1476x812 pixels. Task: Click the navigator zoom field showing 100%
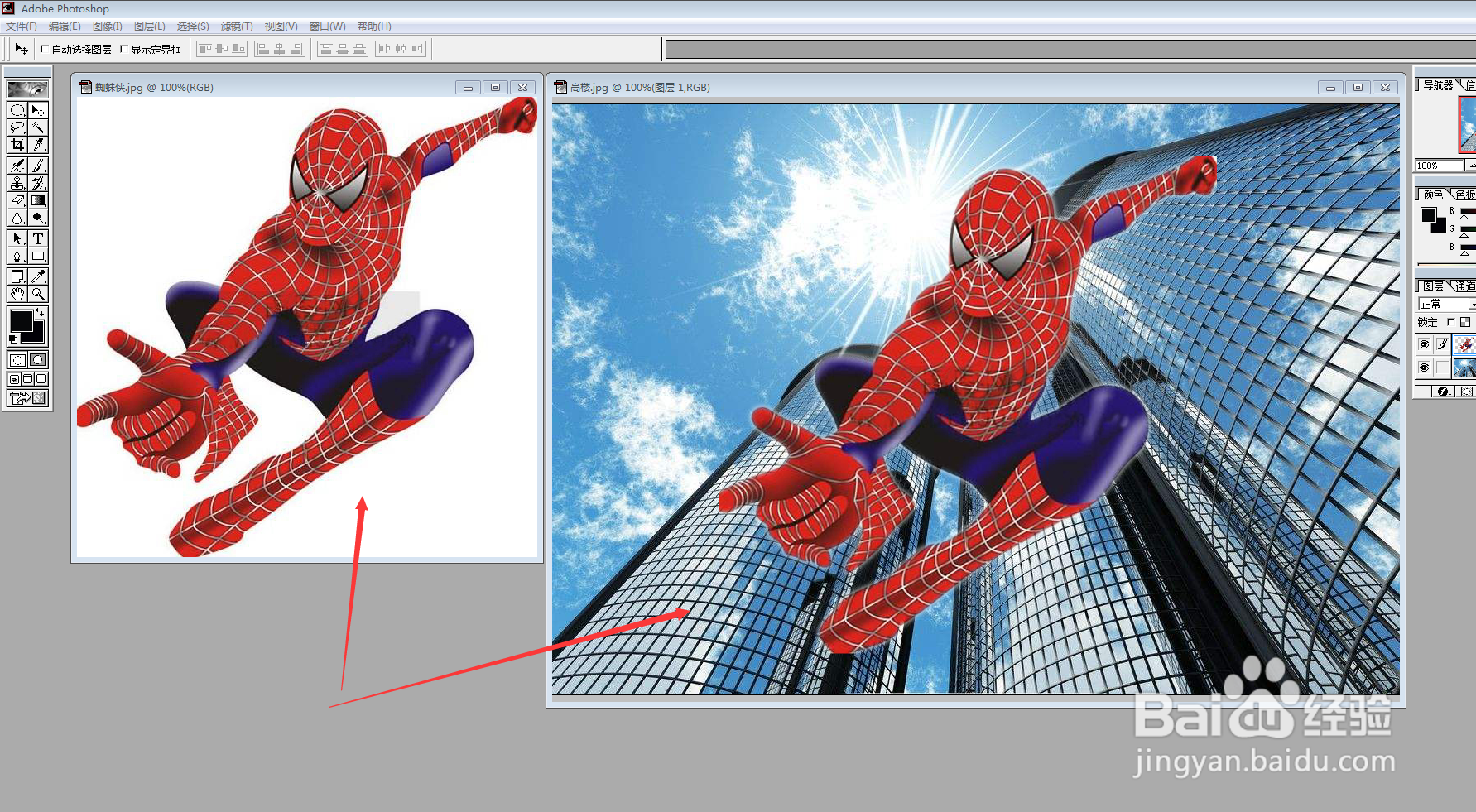click(1438, 166)
